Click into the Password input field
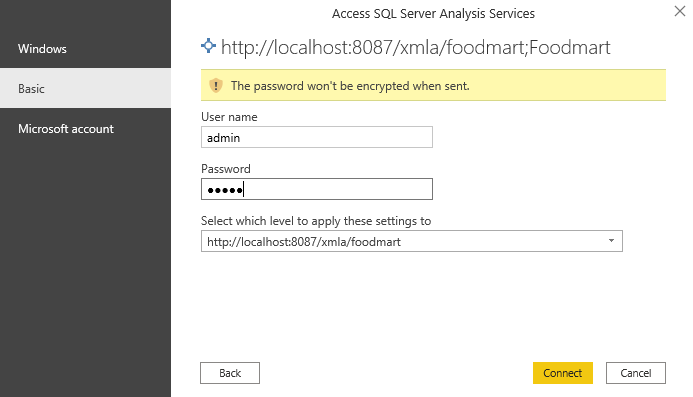 click(316, 189)
